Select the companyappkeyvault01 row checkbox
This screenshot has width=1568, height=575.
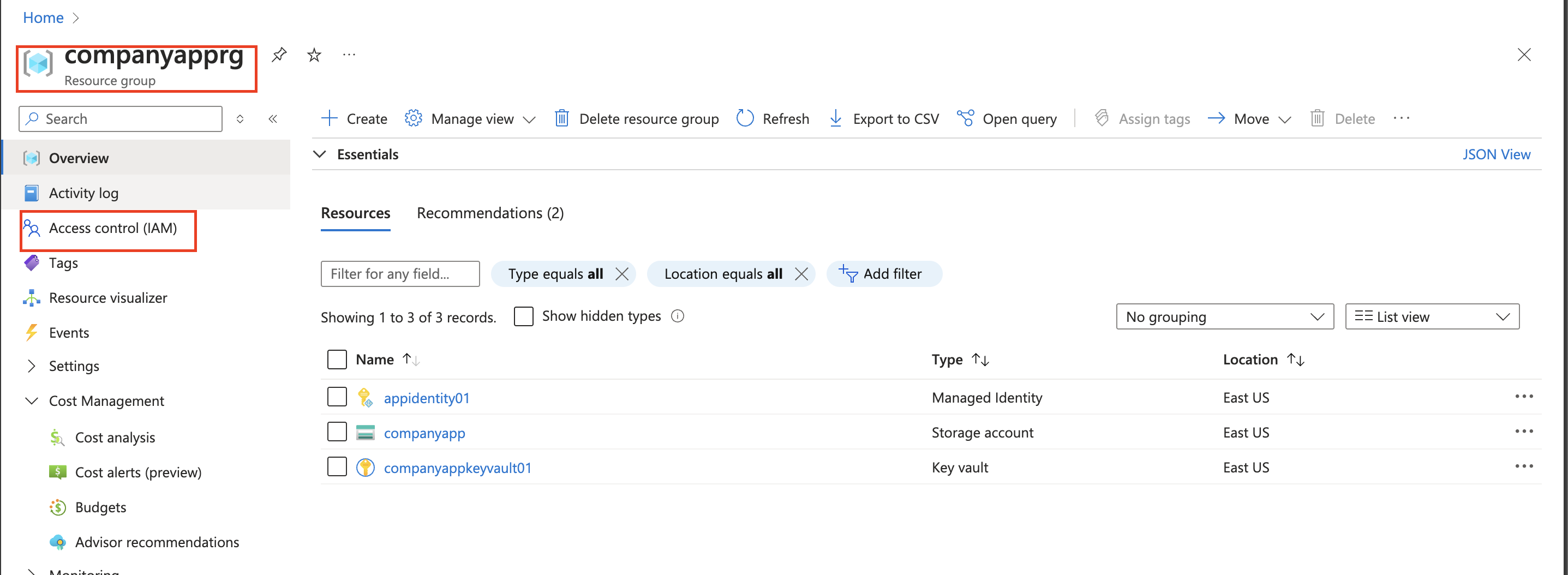[x=337, y=468]
